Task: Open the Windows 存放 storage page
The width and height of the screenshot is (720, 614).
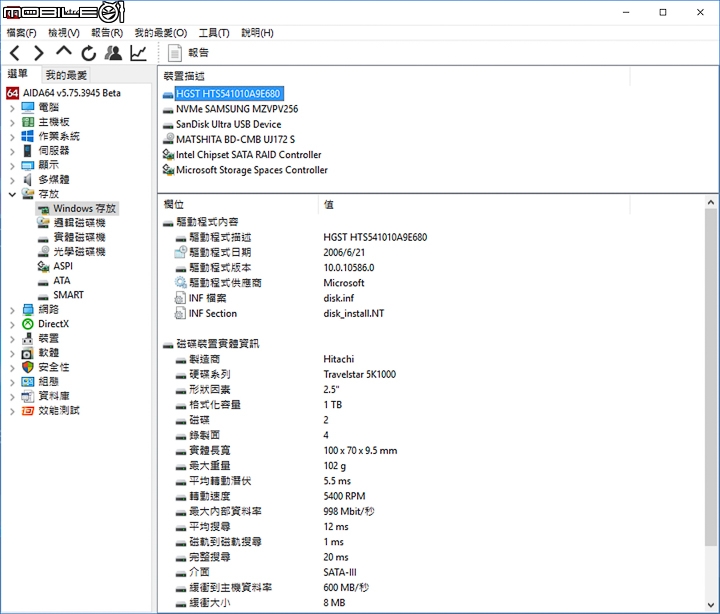Action: coord(78,208)
